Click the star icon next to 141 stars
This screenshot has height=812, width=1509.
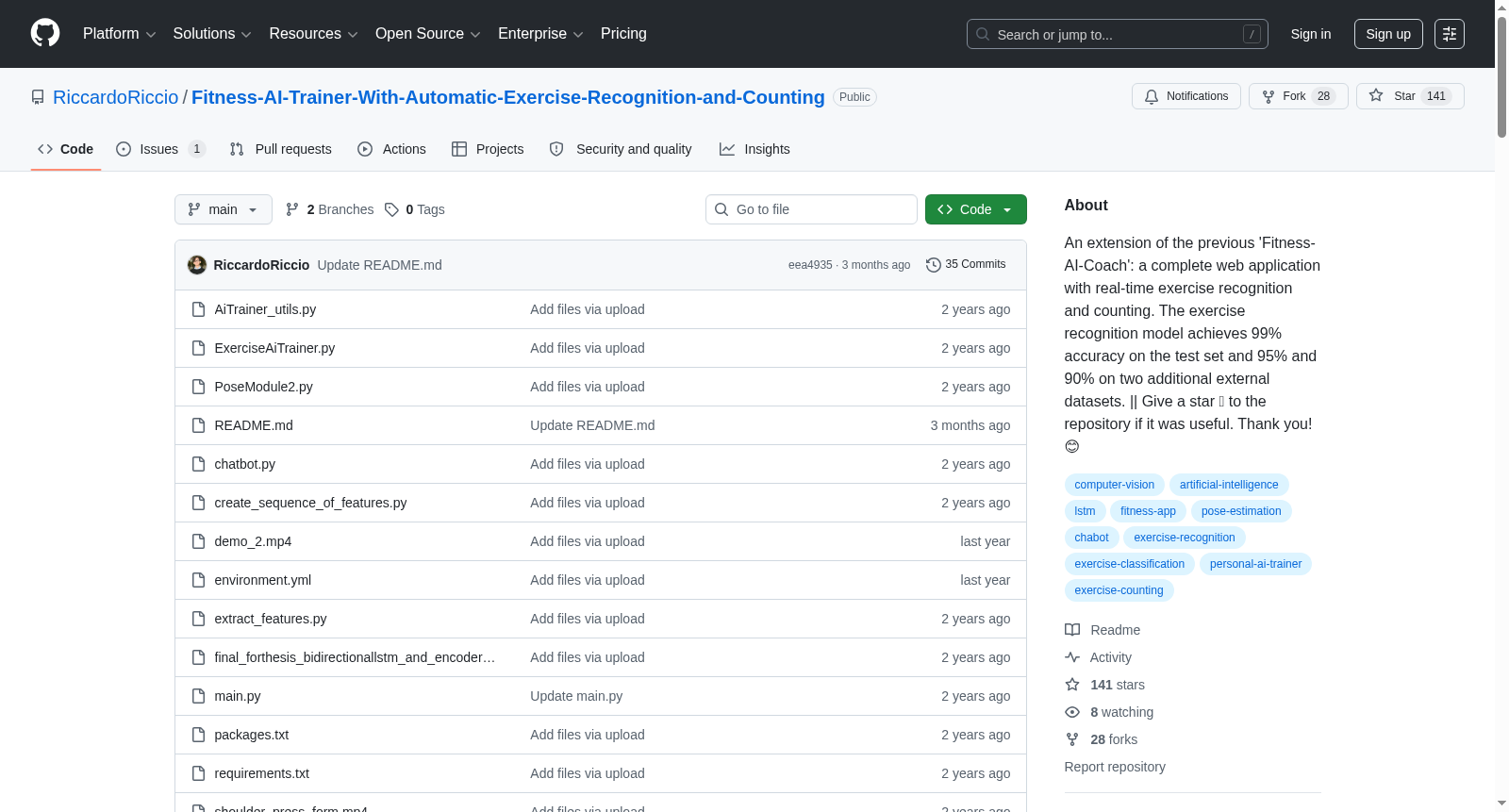pos(1072,685)
